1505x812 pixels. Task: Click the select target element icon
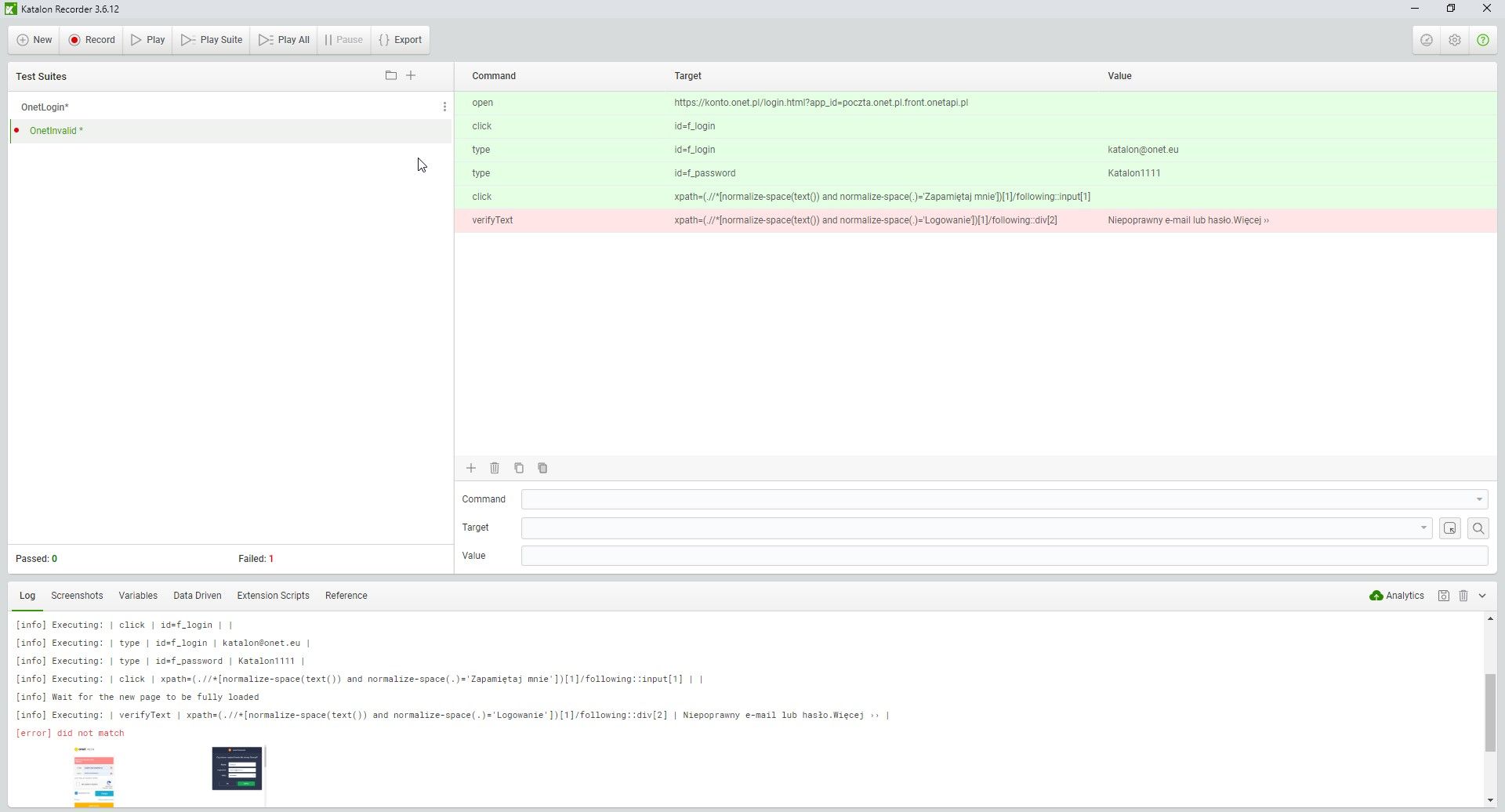(x=1449, y=528)
